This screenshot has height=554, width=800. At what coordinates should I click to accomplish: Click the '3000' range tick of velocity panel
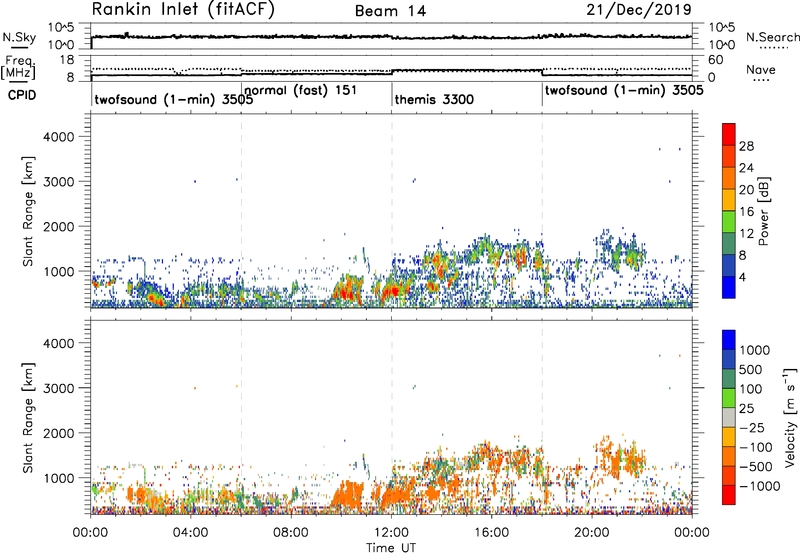58,388
